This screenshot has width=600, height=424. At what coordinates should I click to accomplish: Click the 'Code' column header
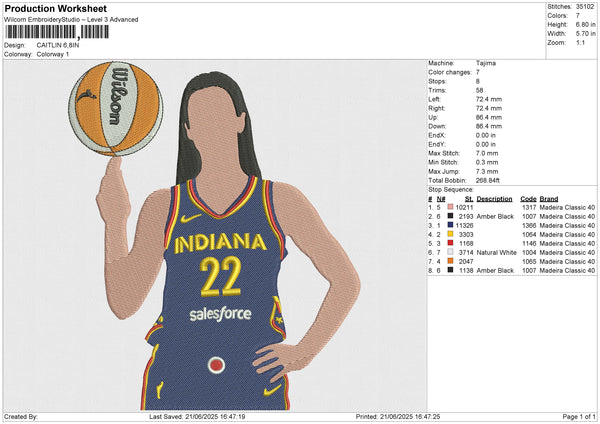click(x=528, y=199)
